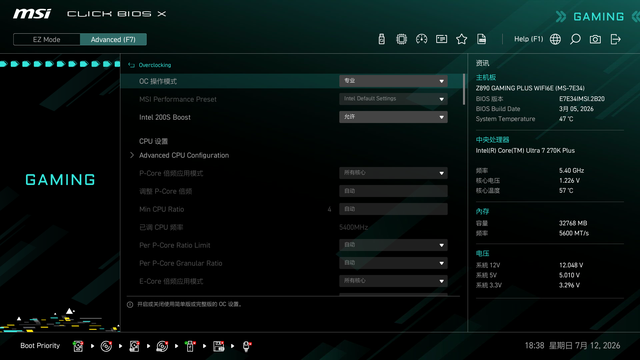Click the date and time in footer
This screenshot has height=360, width=640.
click(x=572, y=346)
